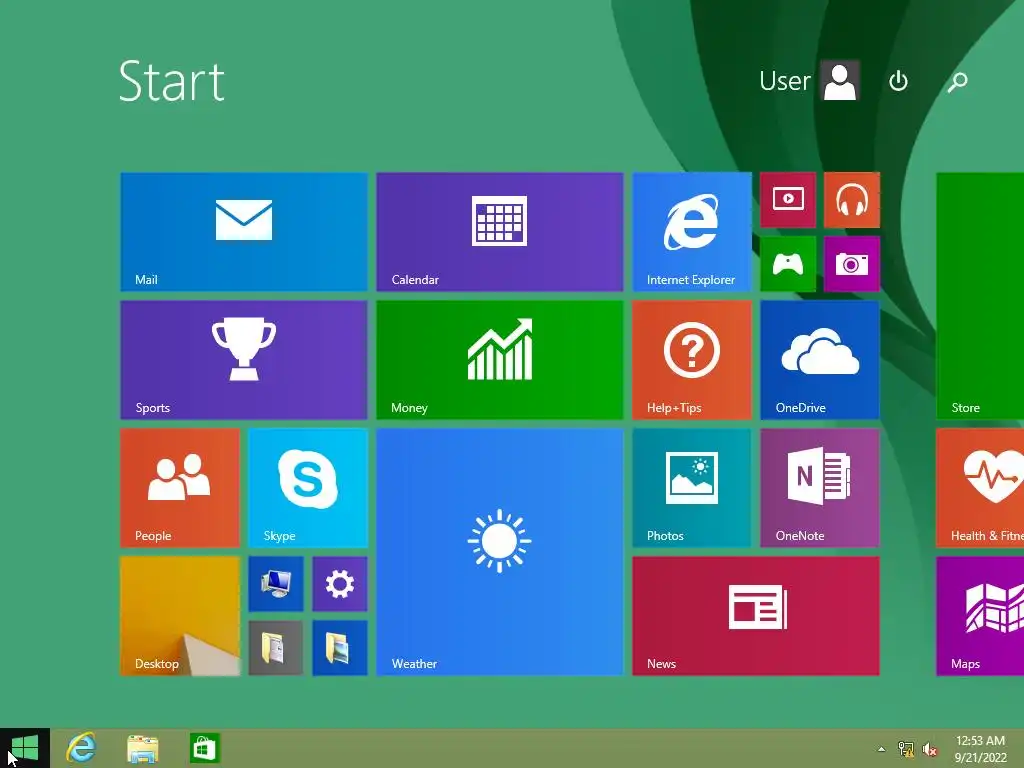This screenshot has width=1024, height=768.
Task: Open Windows Store from the taskbar
Action: tap(204, 748)
